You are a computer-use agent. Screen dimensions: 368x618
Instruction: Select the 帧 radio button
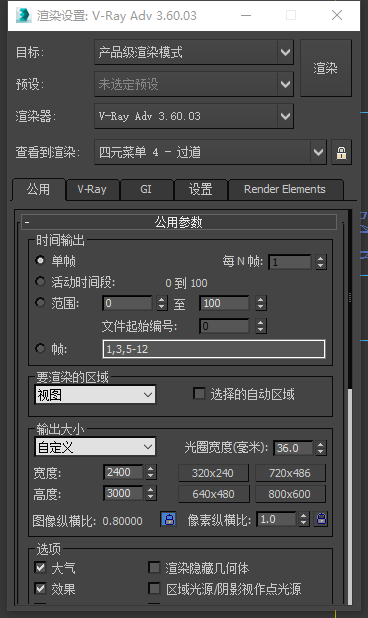coord(40,348)
